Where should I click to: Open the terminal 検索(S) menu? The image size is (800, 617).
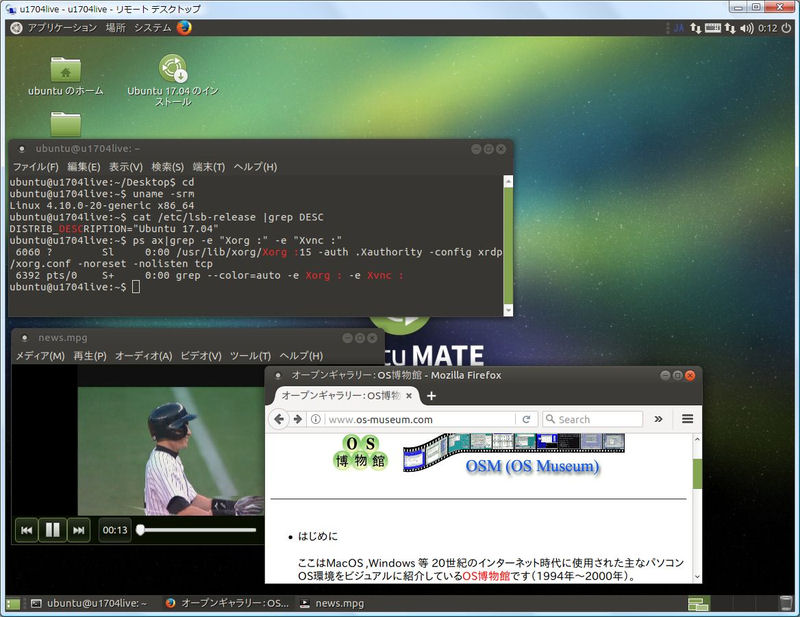[x=167, y=167]
